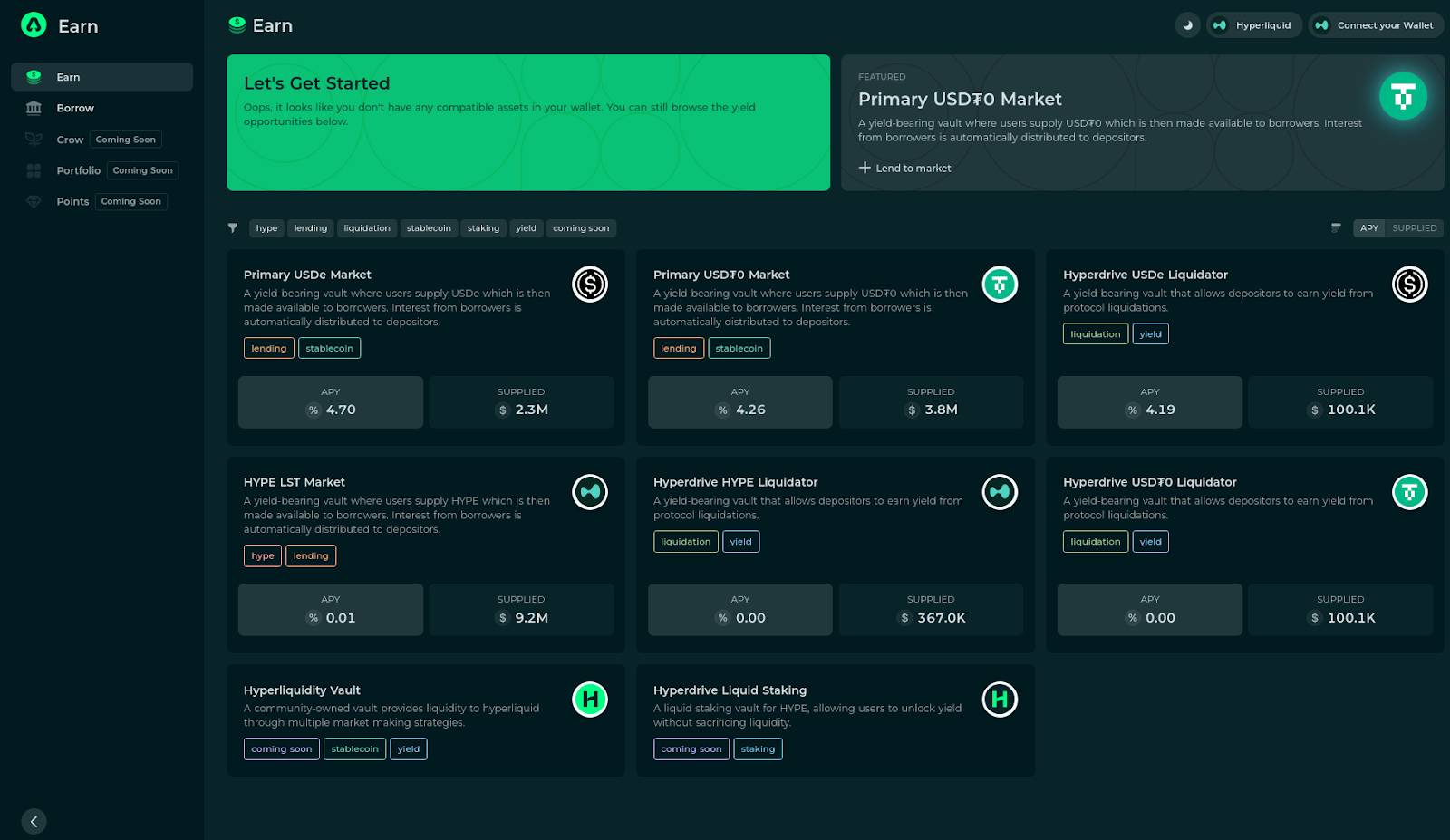Click the APY 0.01 box
Screen dimensions: 1450x840
[x=331, y=610]
